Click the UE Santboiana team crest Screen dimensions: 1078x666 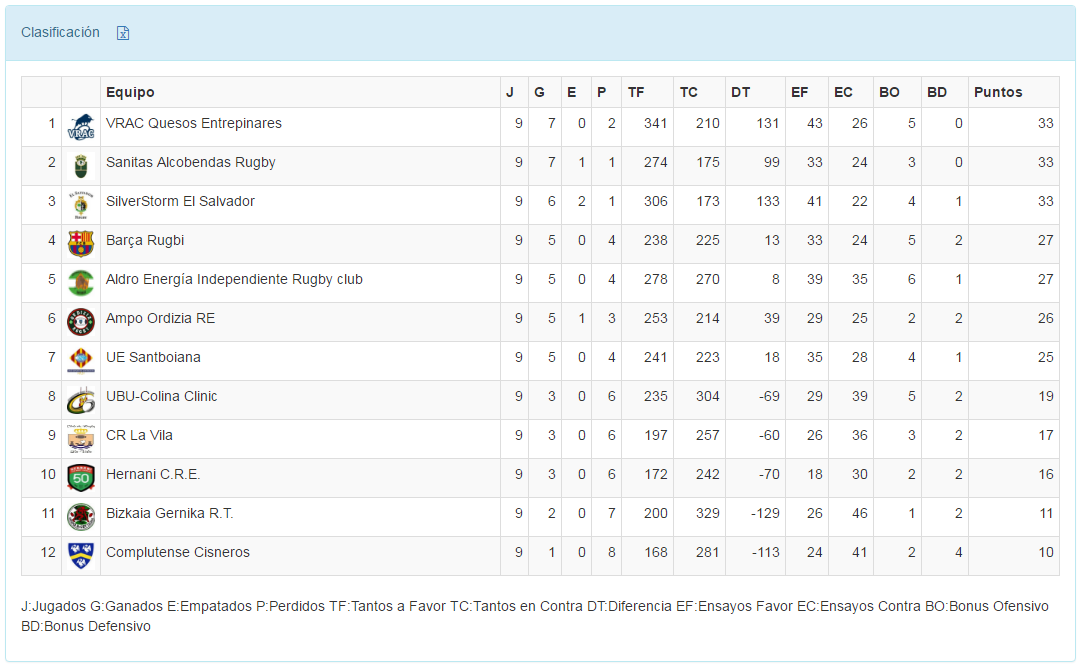[x=81, y=361]
